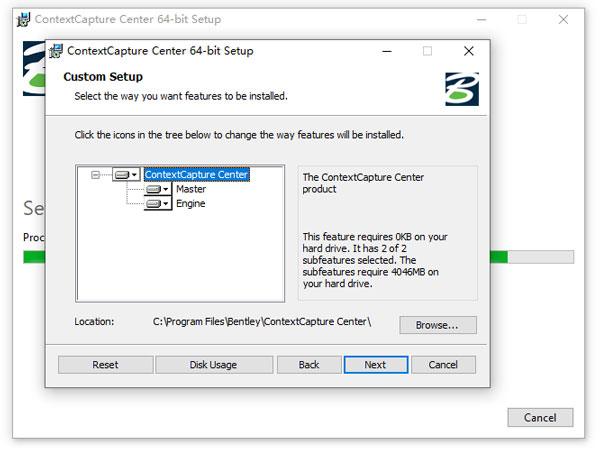This screenshot has height=449, width=600.
Task: Select the Master subfeature label
Action: pos(190,189)
